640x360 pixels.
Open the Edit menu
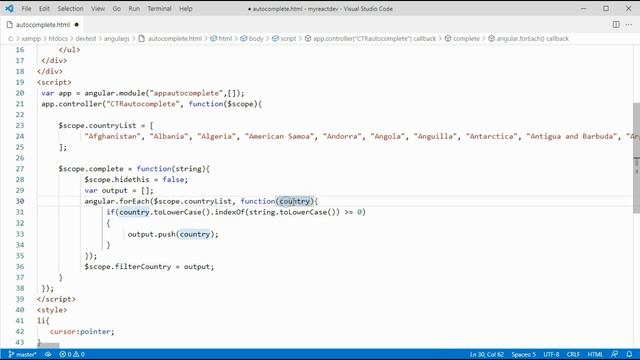tap(44, 9)
